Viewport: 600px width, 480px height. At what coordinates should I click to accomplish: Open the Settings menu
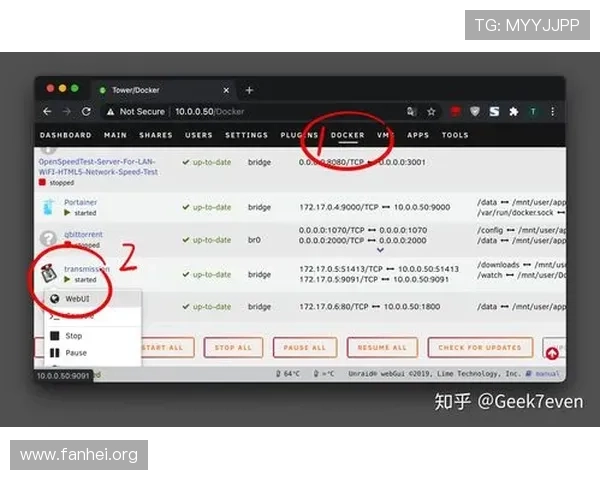(246, 135)
